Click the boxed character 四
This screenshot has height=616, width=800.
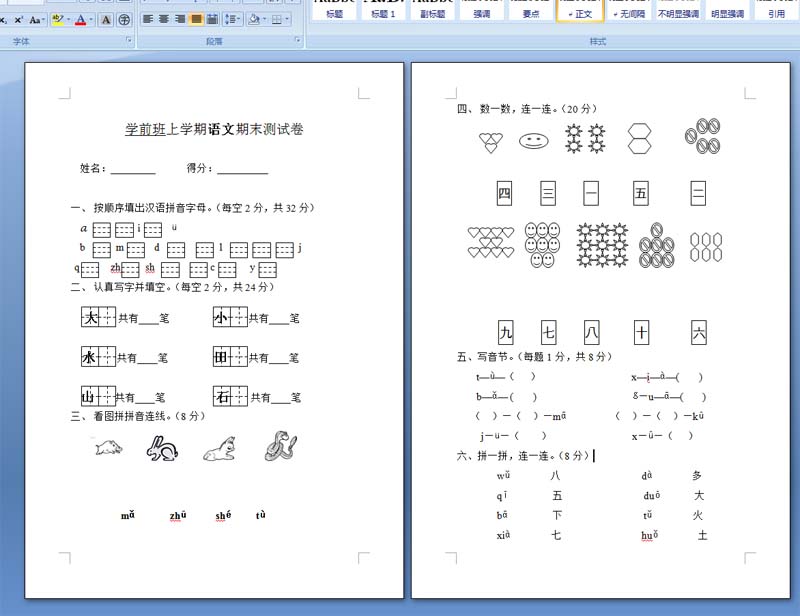click(x=504, y=193)
